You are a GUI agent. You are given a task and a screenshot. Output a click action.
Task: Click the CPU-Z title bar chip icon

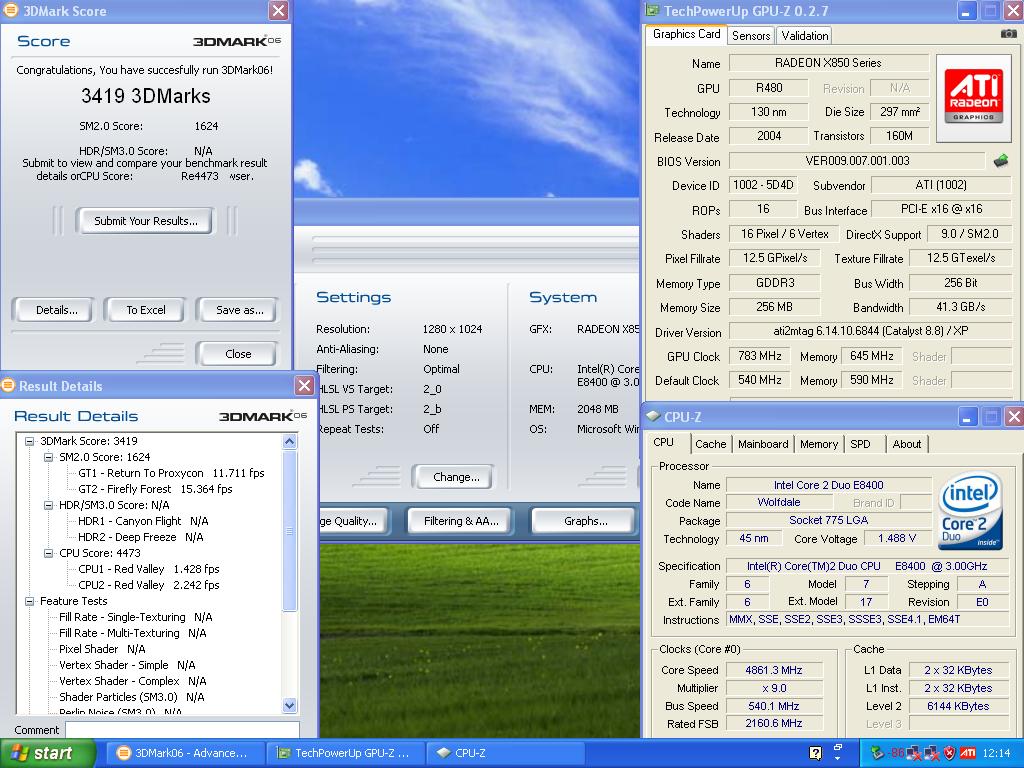click(652, 417)
